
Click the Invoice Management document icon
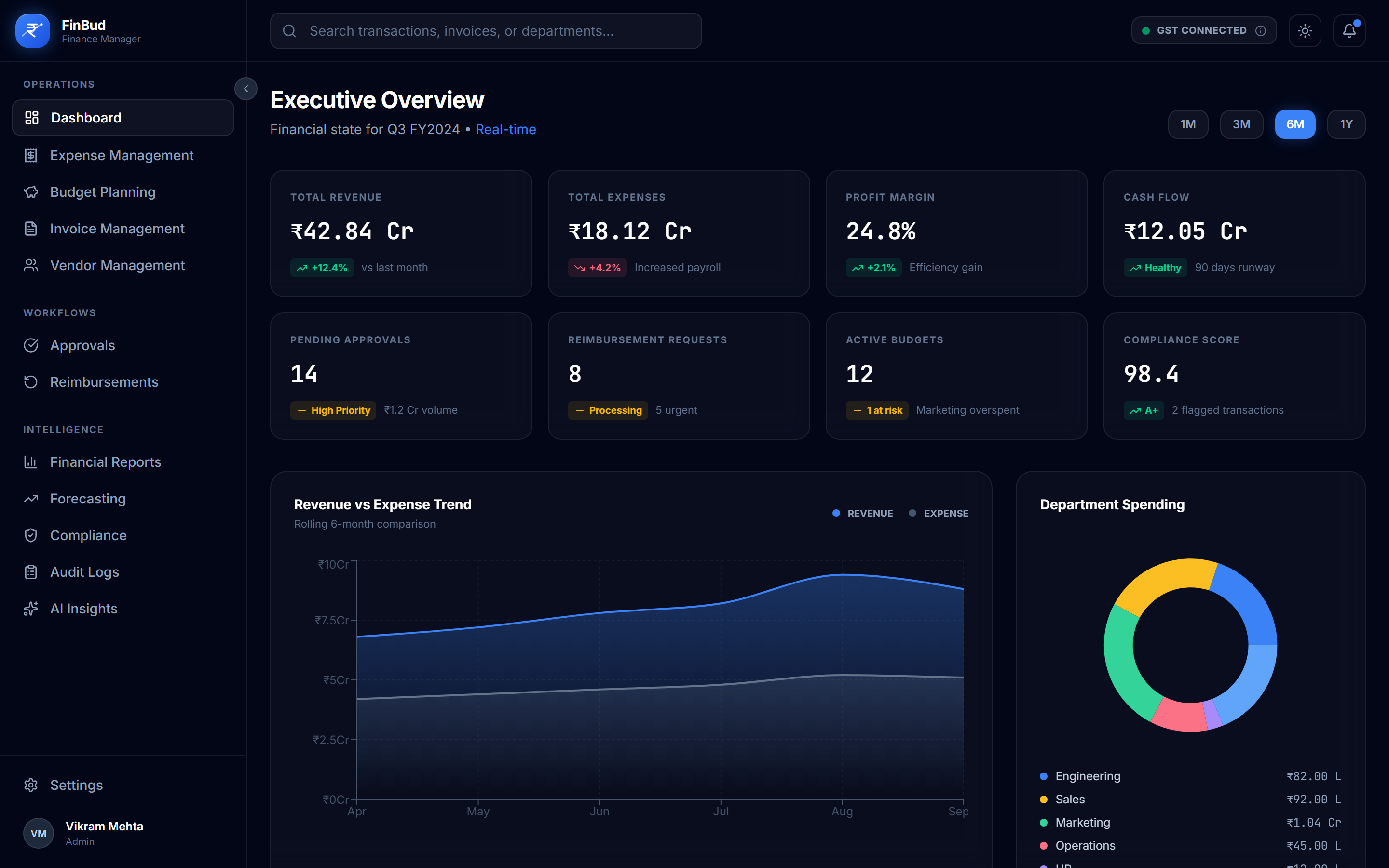[31, 229]
